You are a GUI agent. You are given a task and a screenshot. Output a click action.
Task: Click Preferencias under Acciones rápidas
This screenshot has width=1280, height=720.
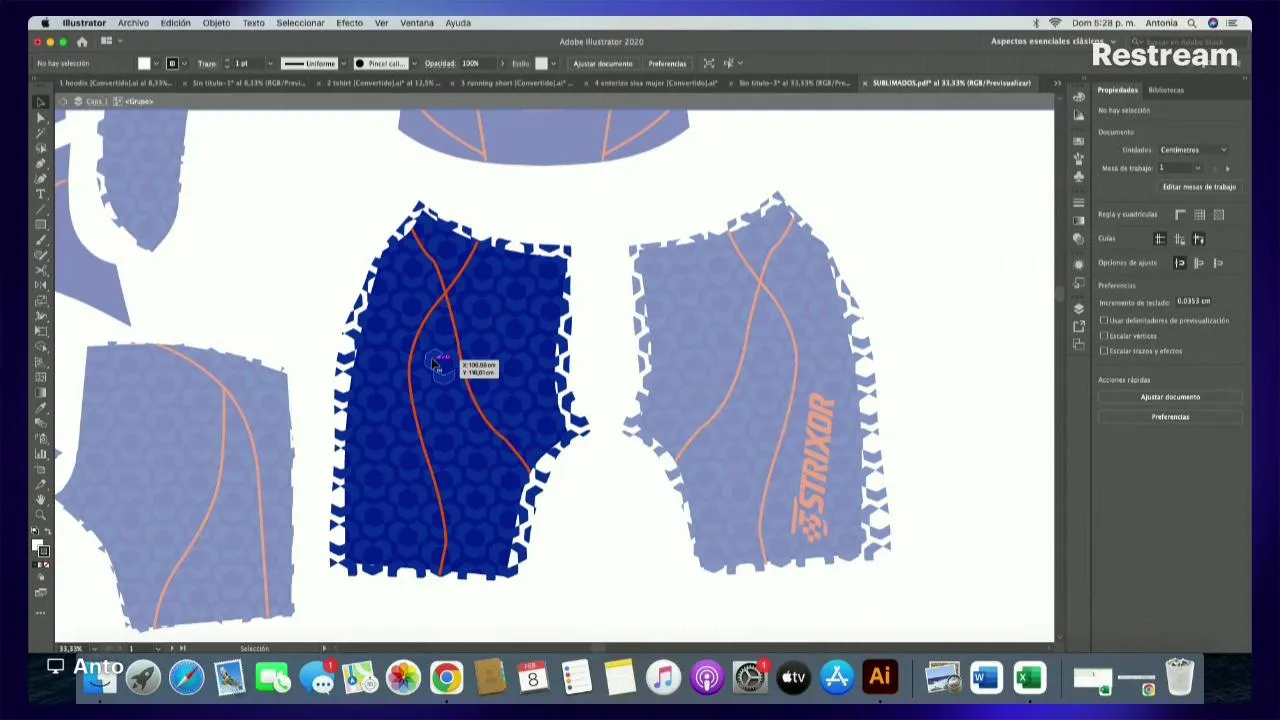click(1170, 417)
